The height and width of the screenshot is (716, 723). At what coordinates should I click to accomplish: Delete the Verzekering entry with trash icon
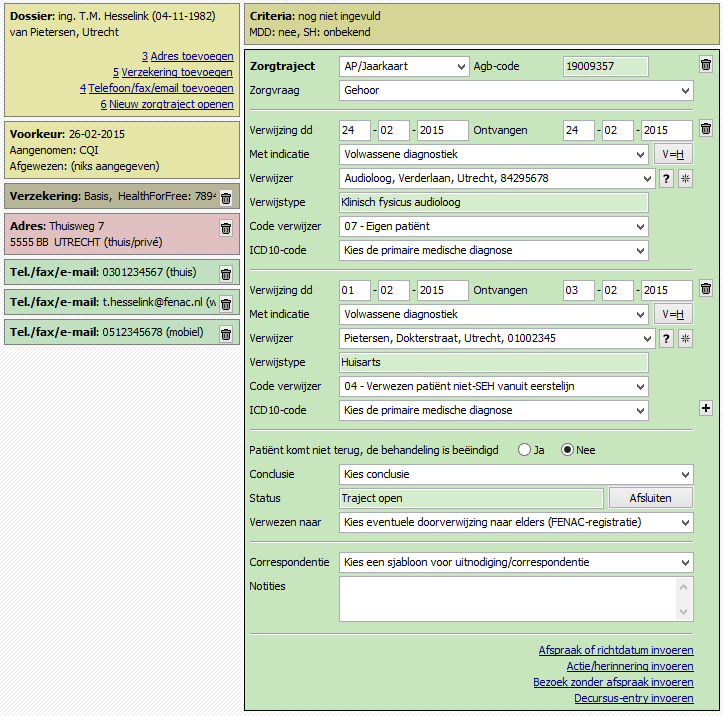click(226, 198)
